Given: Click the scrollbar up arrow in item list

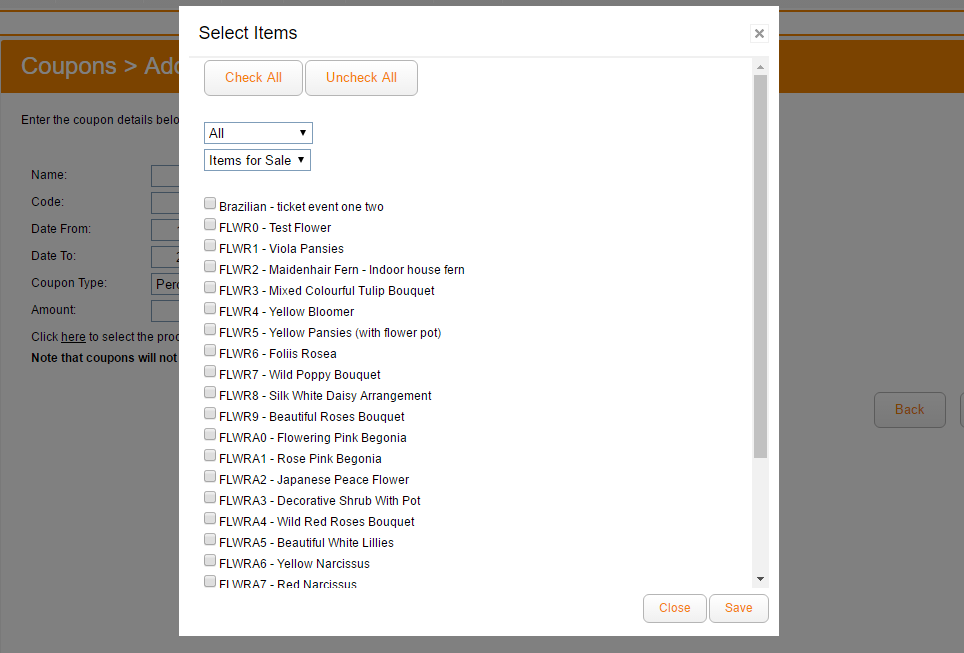Looking at the screenshot, I should coord(760,68).
